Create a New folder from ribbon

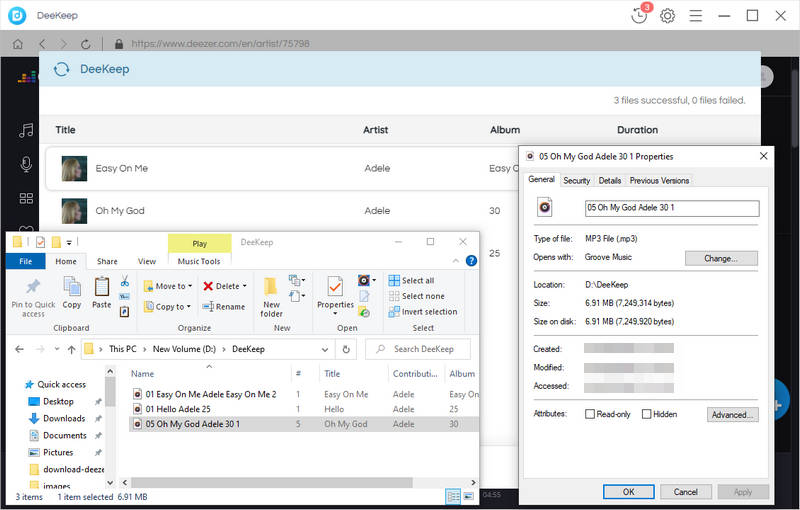[x=271, y=297]
